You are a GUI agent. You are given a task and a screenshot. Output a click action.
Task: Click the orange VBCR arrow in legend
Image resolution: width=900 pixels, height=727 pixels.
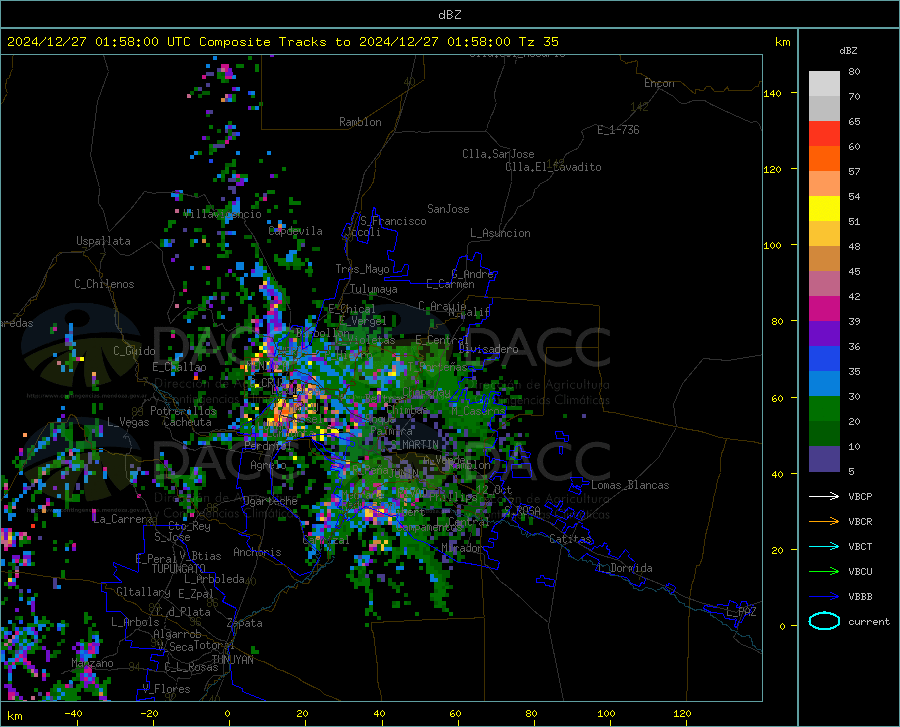click(824, 521)
